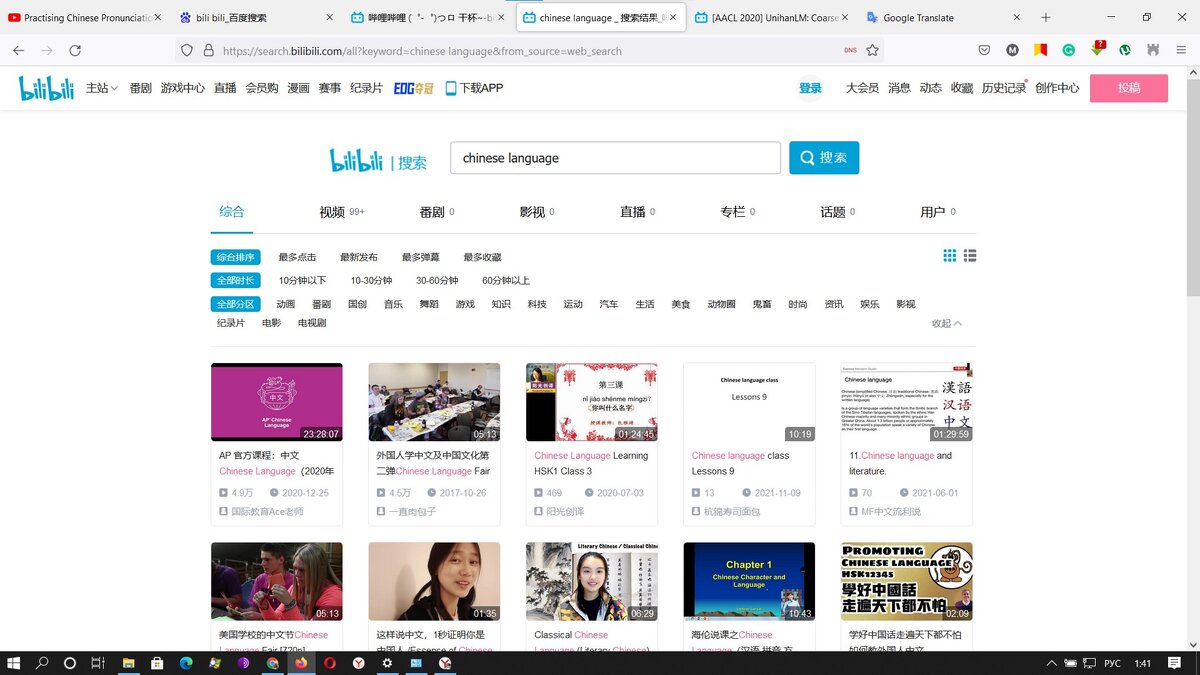Image resolution: width=1200 pixels, height=675 pixels.
Task: Open the Windows Start menu
Action: (x=14, y=663)
